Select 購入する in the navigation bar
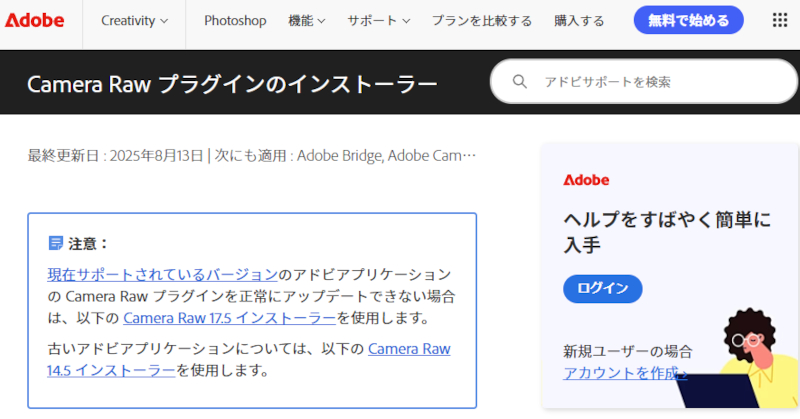The image size is (800, 419). (579, 20)
